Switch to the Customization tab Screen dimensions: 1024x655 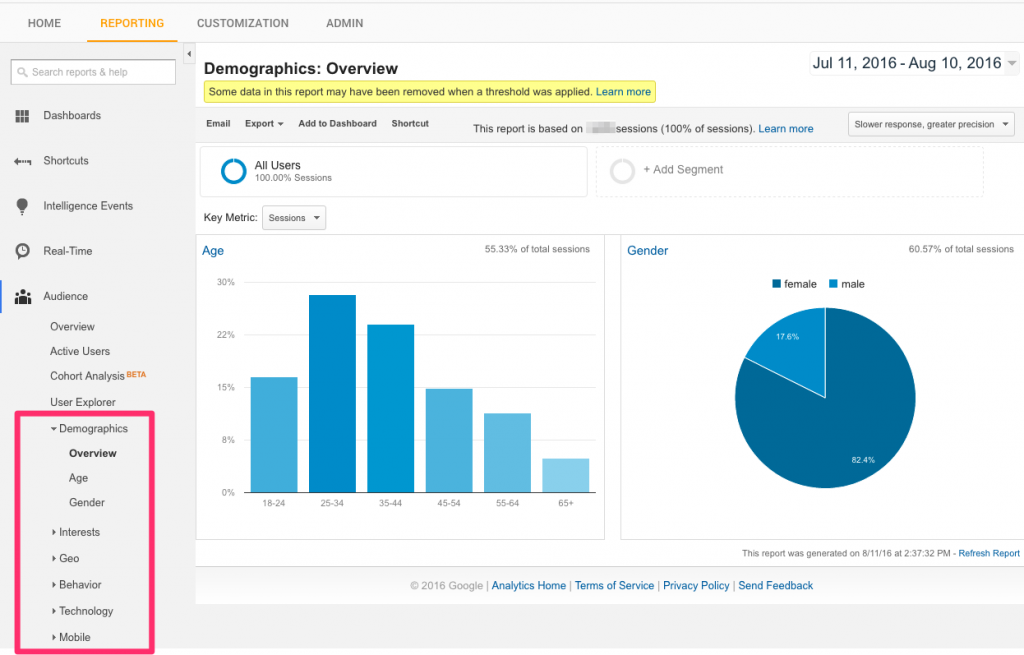(x=243, y=24)
